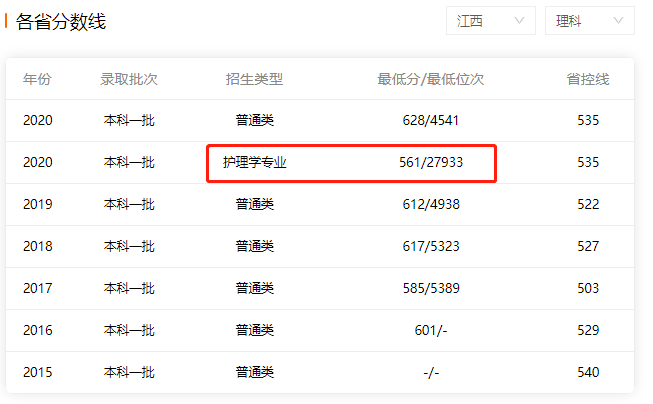Click the 2015 year cell
The image size is (653, 404).
(37, 372)
